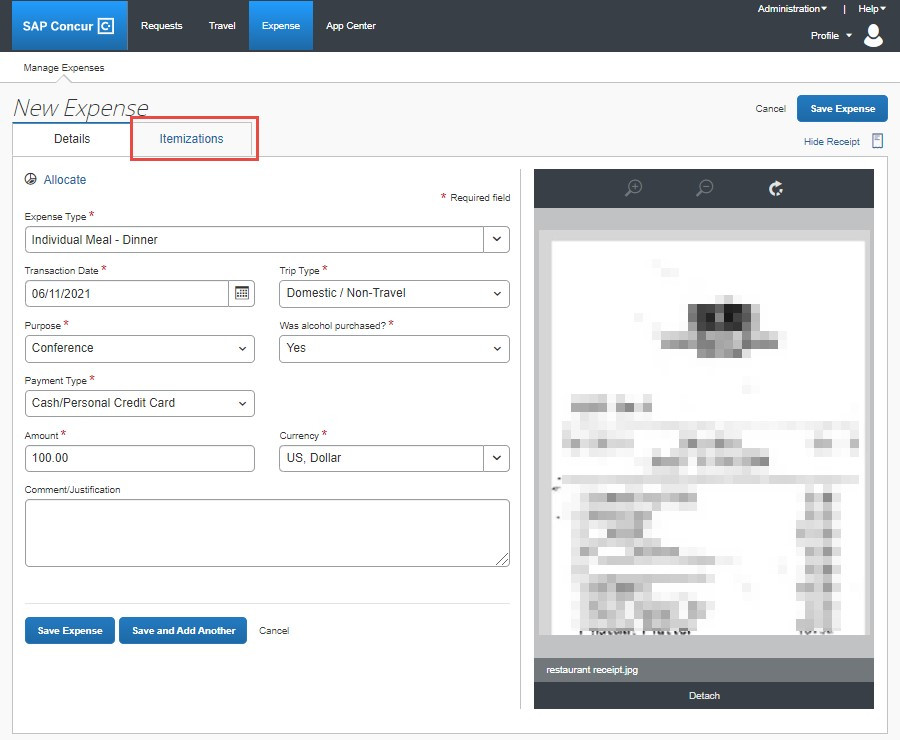Click into the Amount field
The image size is (900, 740).
pos(139,458)
